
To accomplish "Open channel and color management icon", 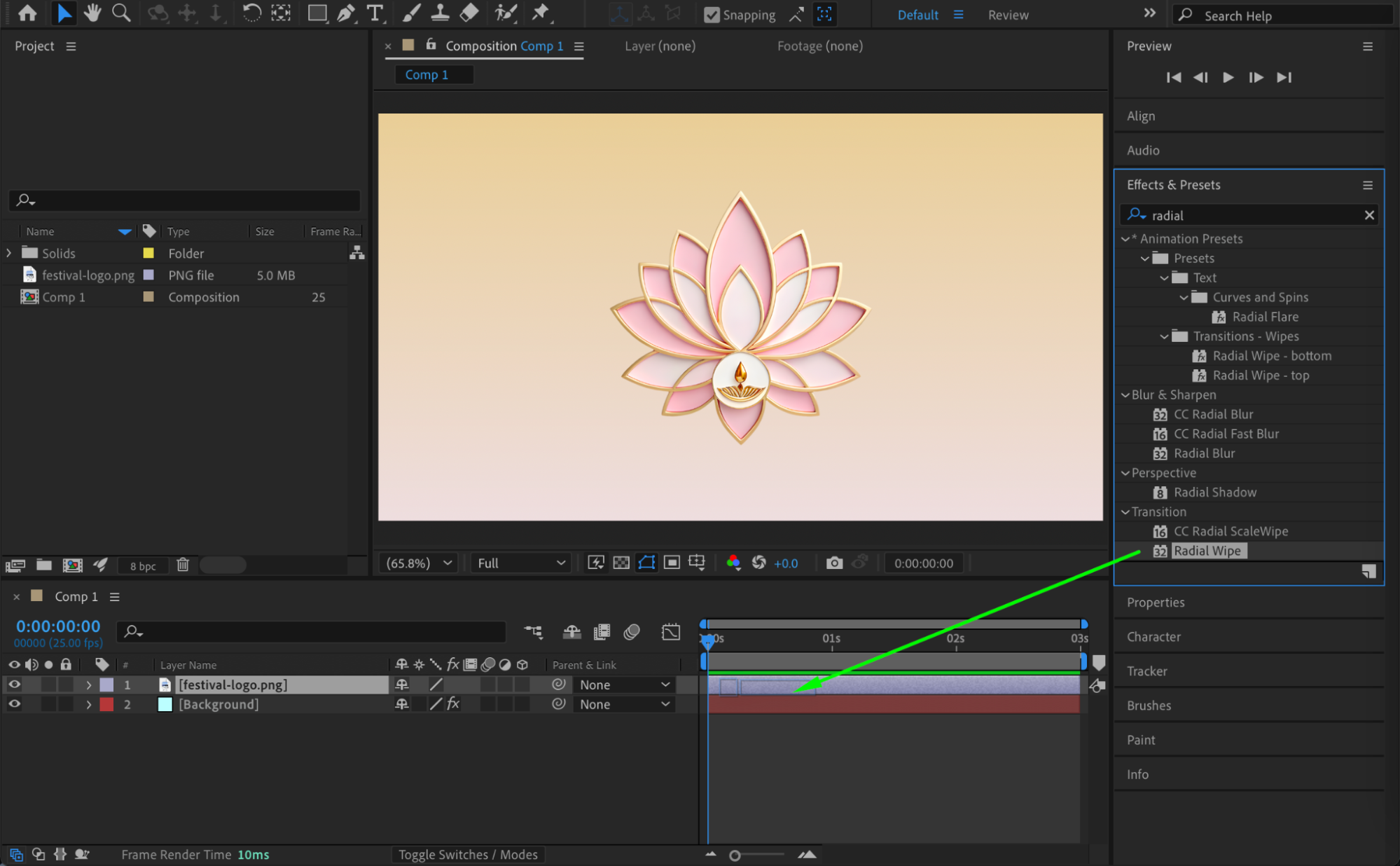I will [733, 563].
